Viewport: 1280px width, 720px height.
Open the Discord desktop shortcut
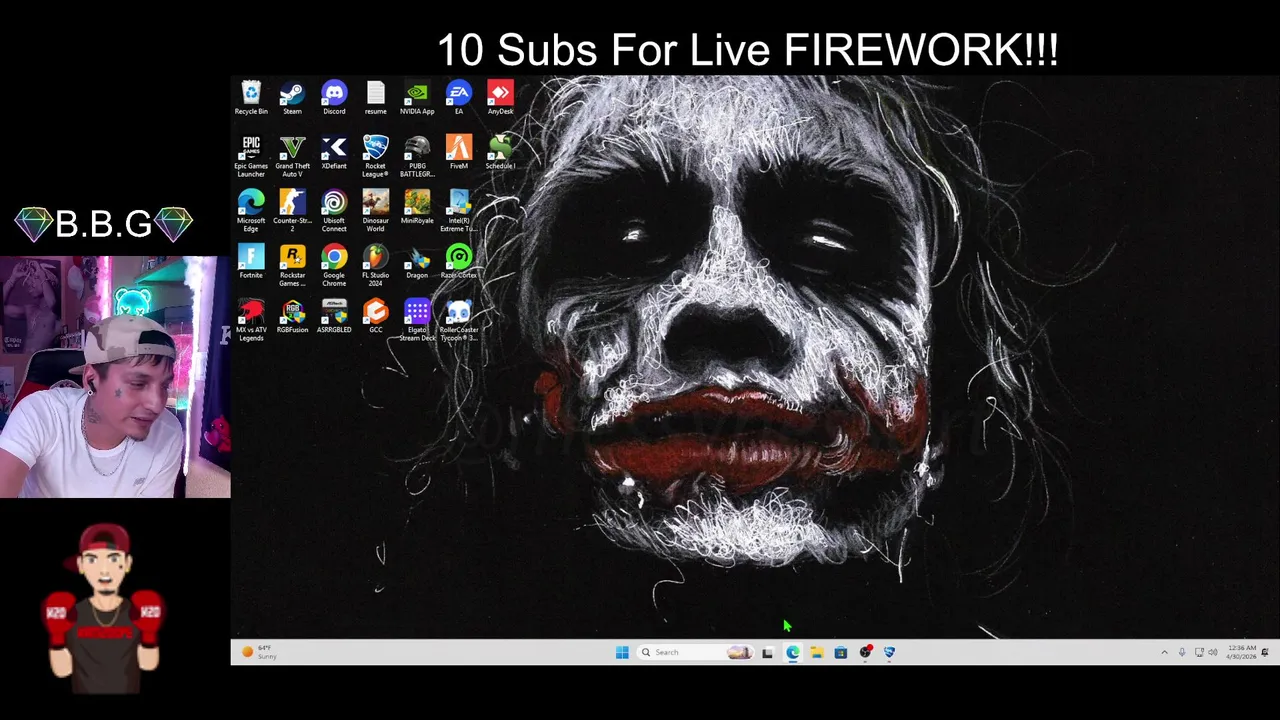pyautogui.click(x=334, y=98)
